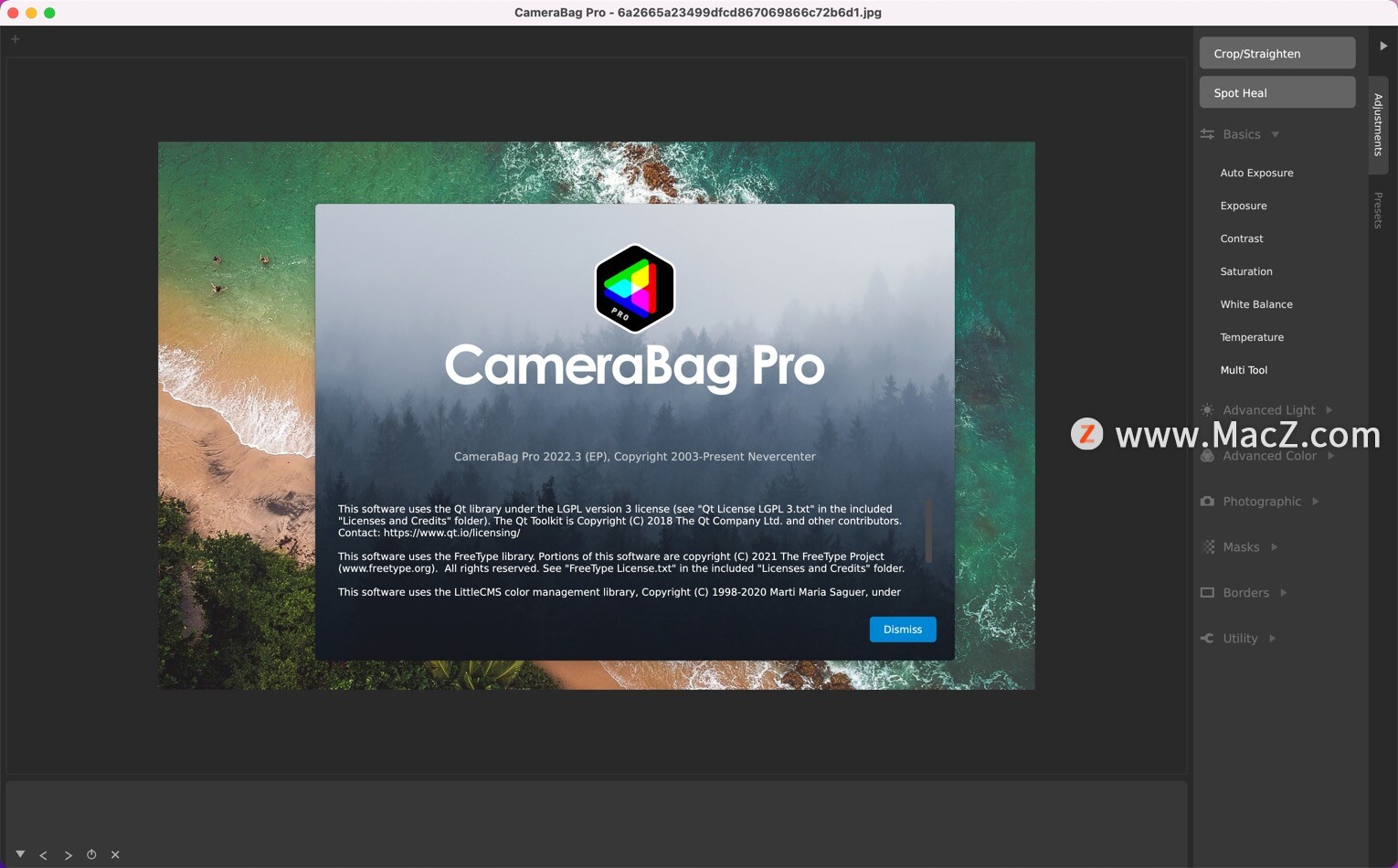
Task: Go to previous image with left arrow
Action: click(43, 855)
